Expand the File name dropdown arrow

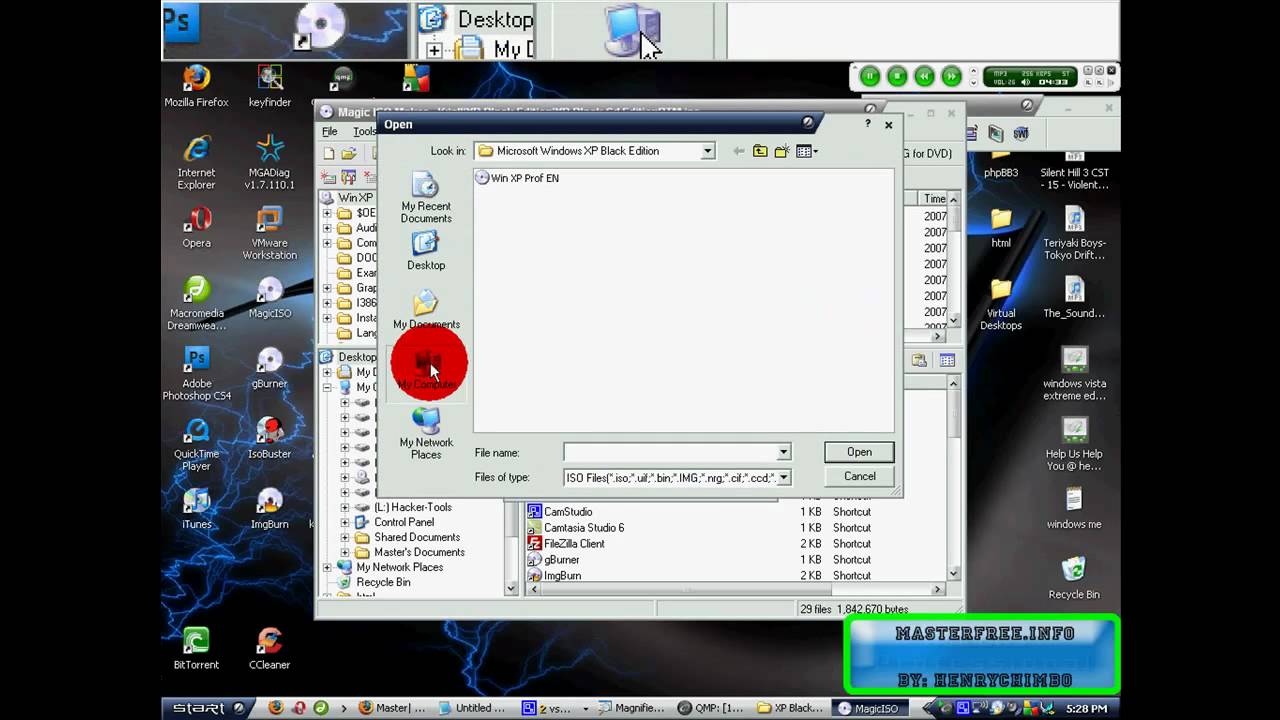(784, 452)
